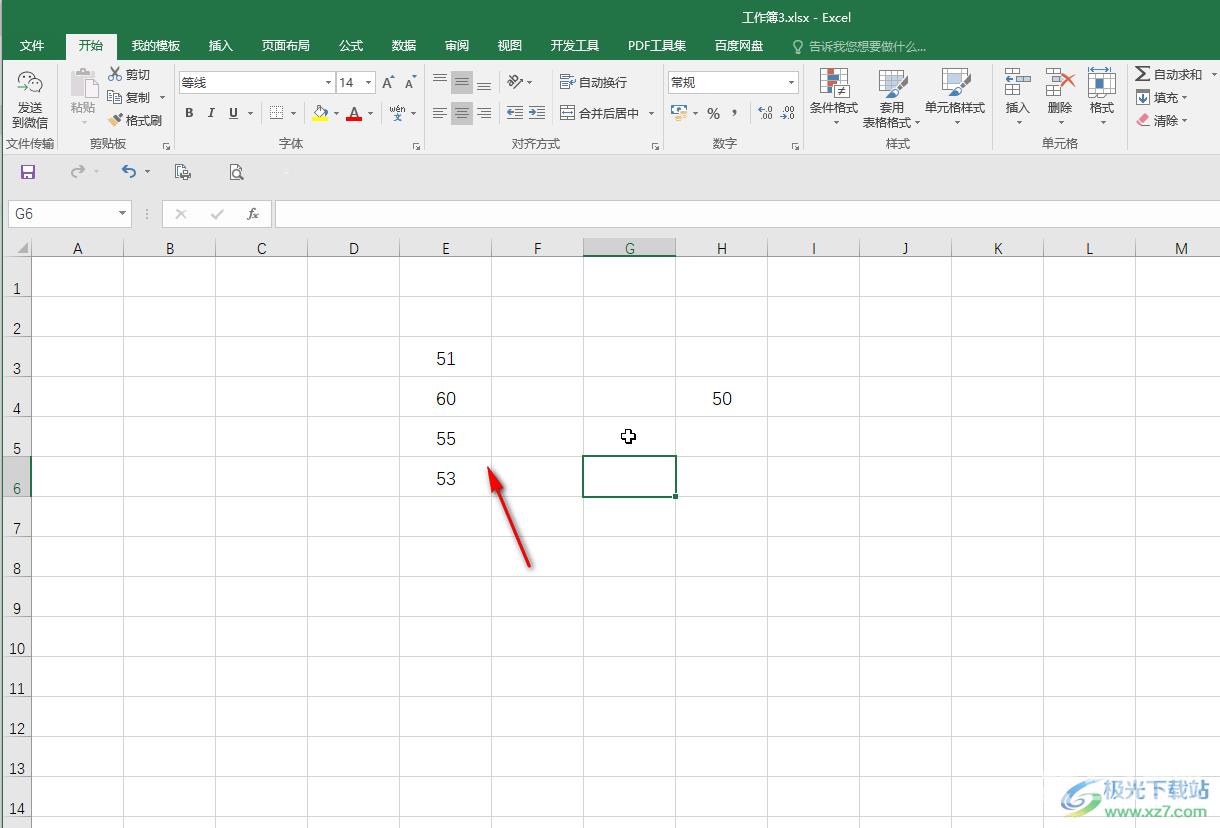
Task: Click Decrease Indent icon
Action: point(515,113)
